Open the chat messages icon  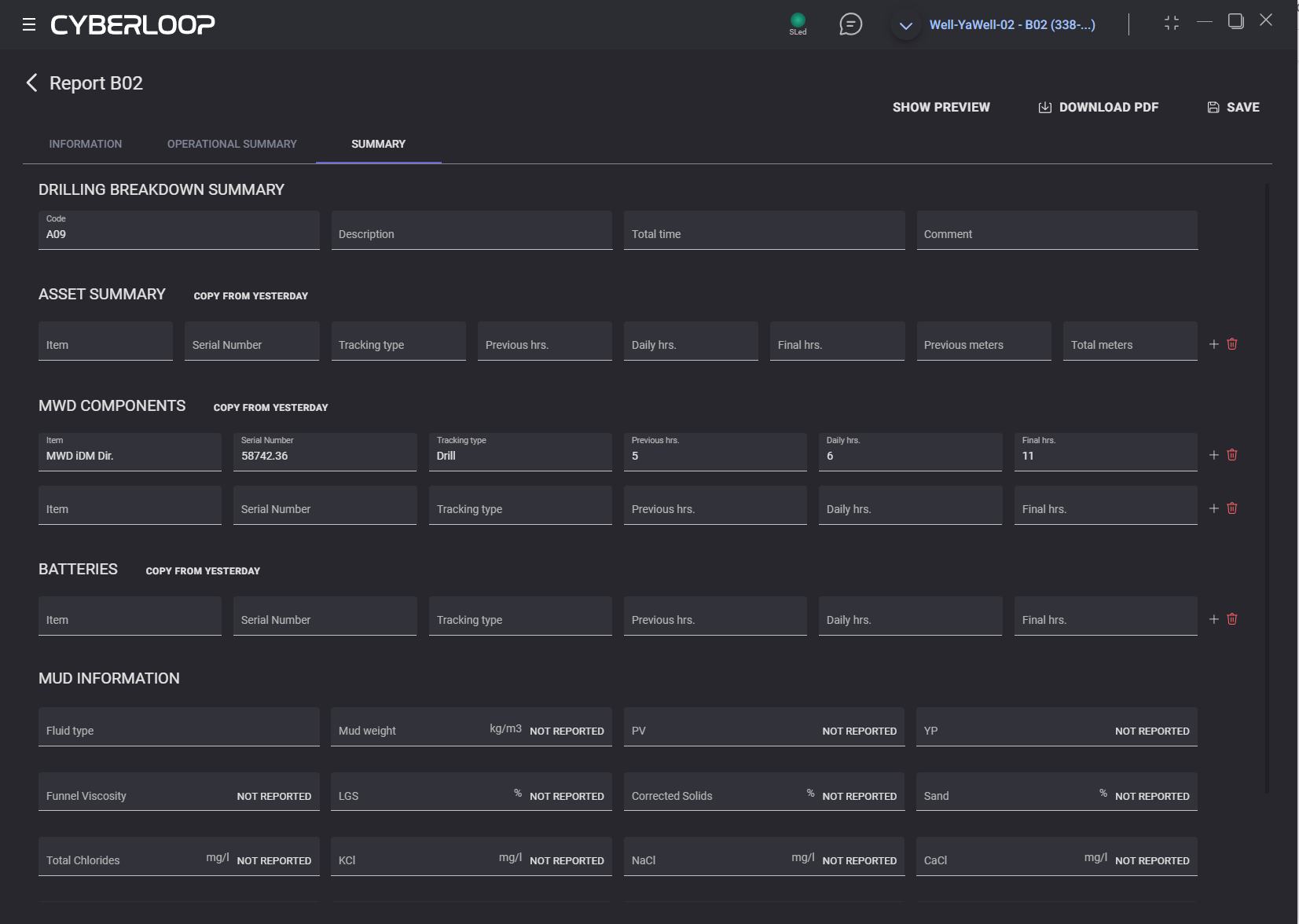coord(850,24)
